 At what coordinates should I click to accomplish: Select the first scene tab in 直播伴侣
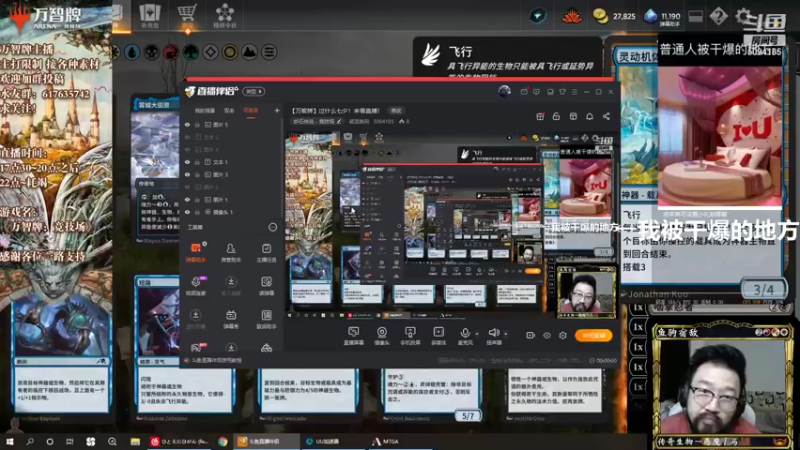[x=205, y=111]
